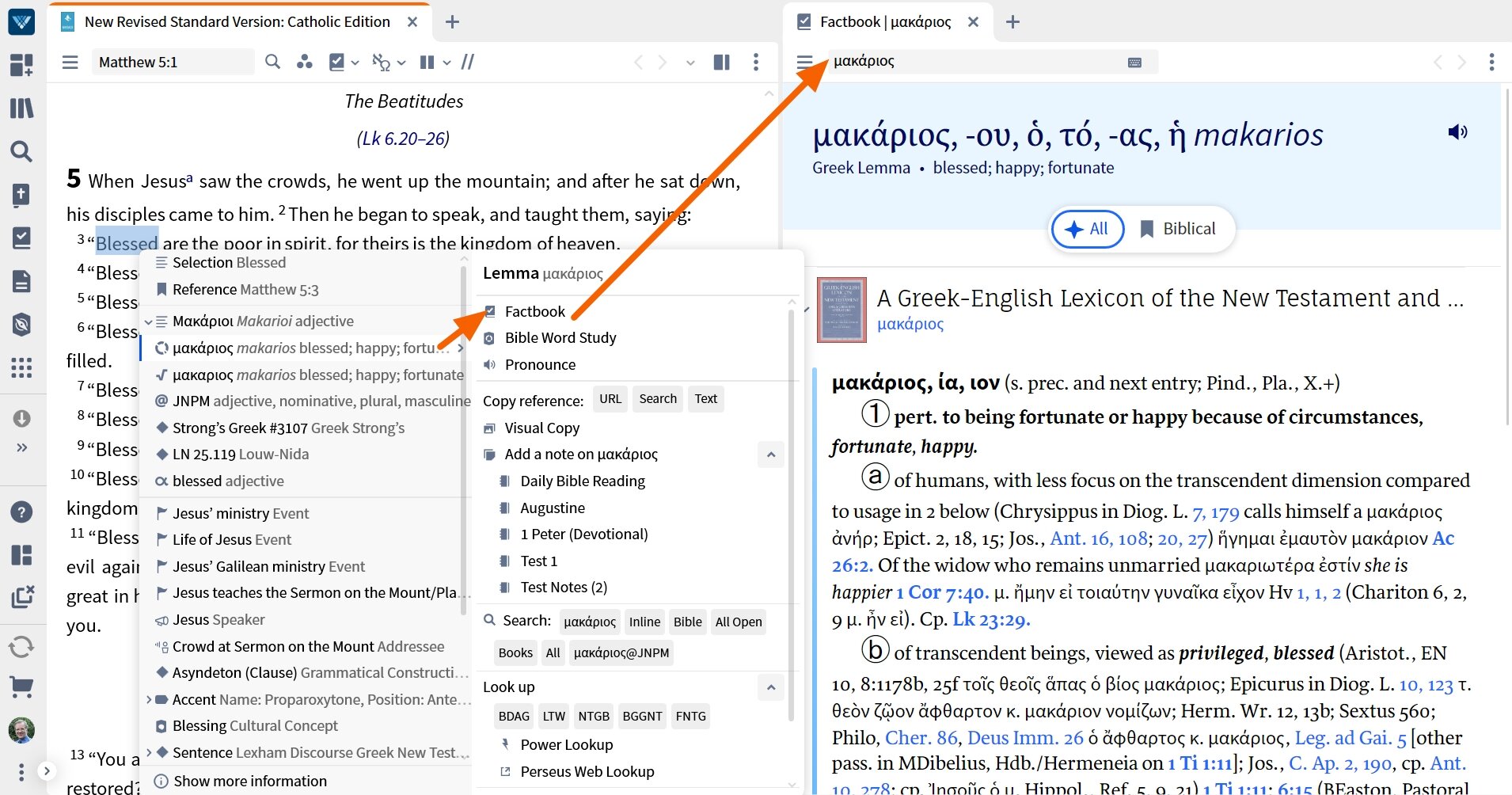This screenshot has height=795, width=1512.
Task: Collapse the Add a note section
Action: coord(770,455)
